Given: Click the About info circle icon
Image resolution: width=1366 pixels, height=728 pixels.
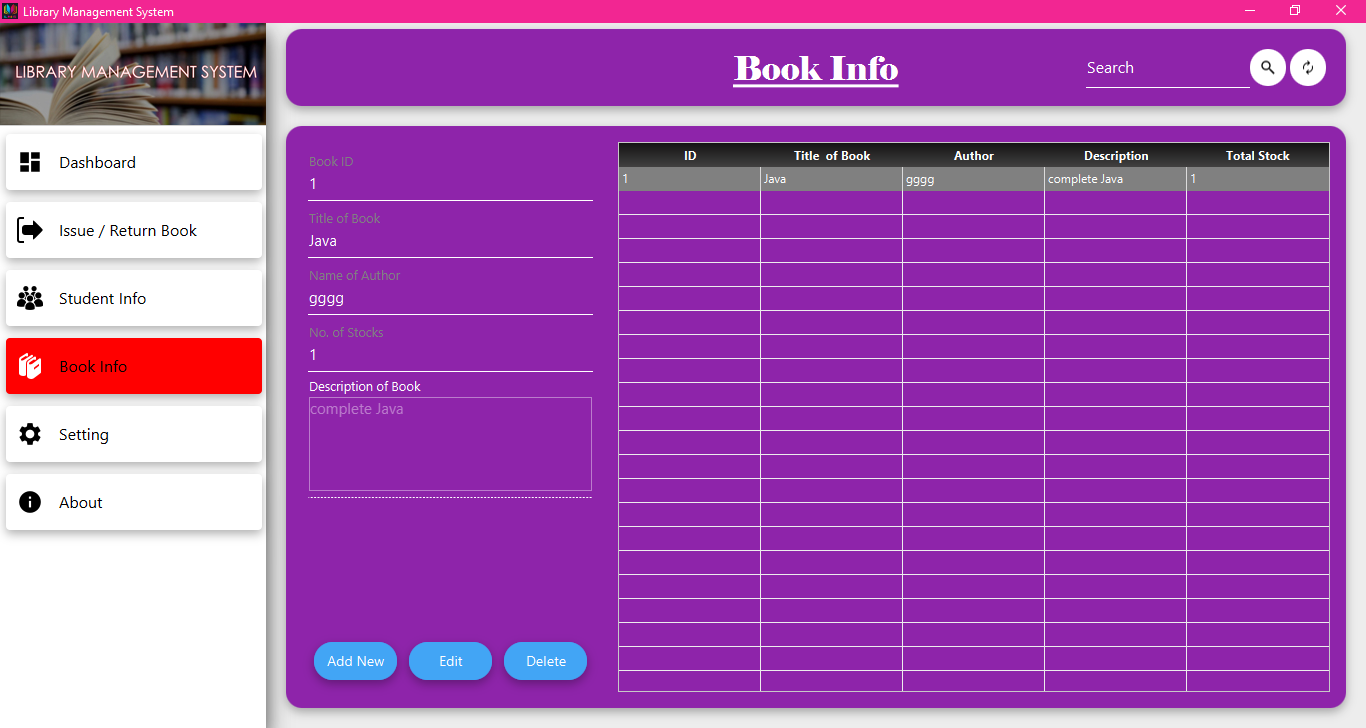Looking at the screenshot, I should [30, 502].
